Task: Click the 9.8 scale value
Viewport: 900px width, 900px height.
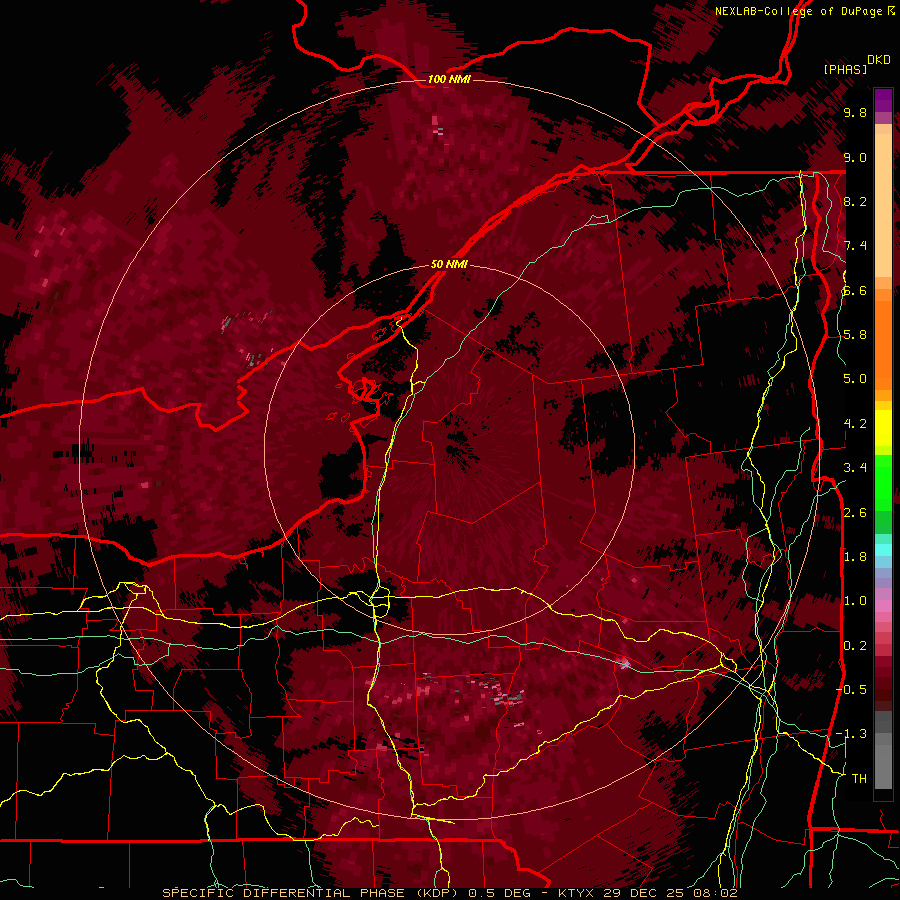Action: point(855,113)
